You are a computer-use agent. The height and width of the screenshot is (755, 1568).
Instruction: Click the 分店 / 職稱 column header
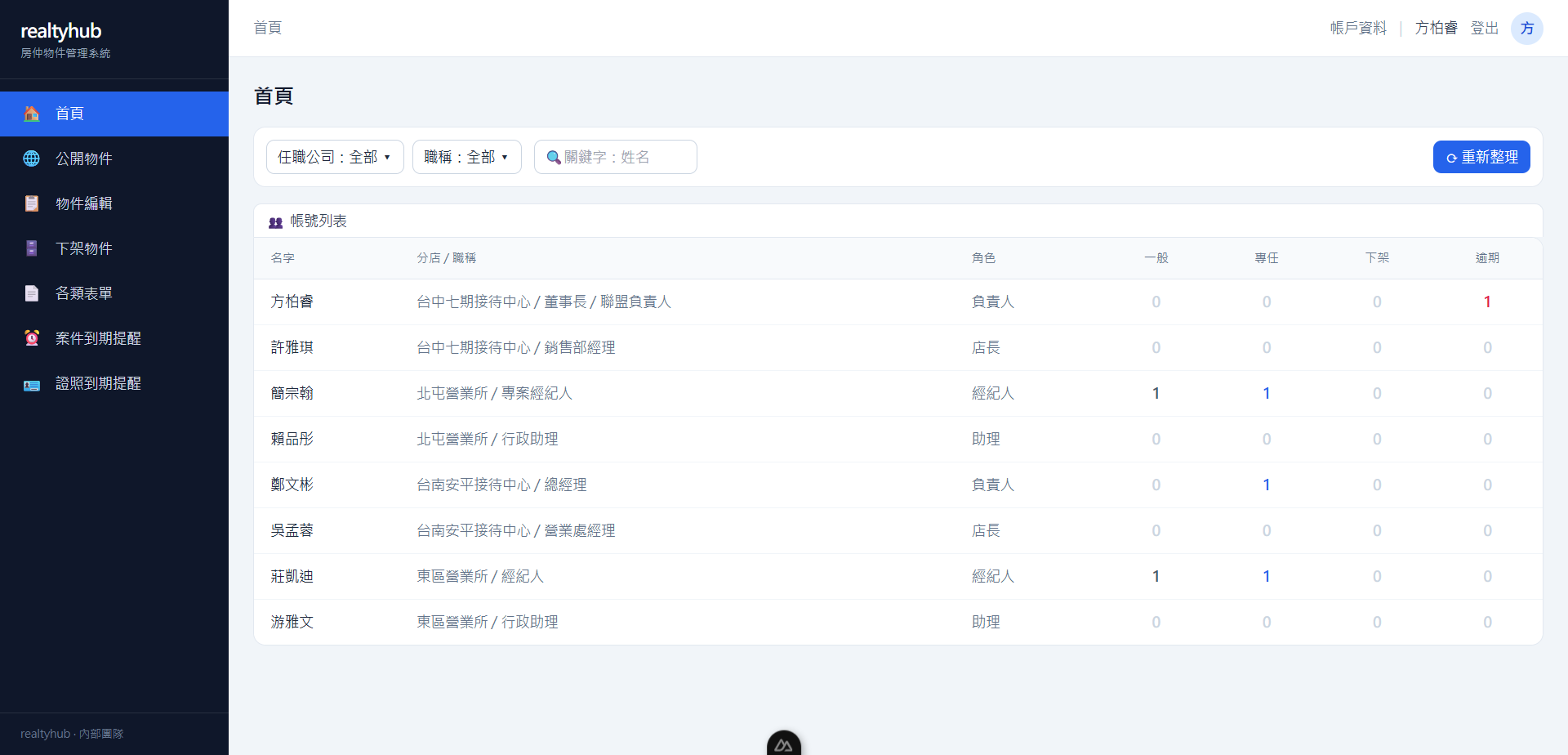[447, 258]
